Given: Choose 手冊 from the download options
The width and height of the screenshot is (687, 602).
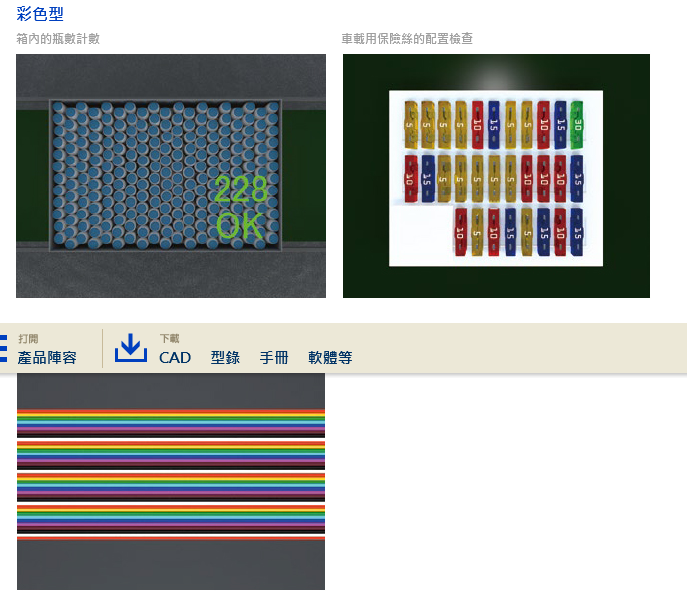Looking at the screenshot, I should pos(274,357).
